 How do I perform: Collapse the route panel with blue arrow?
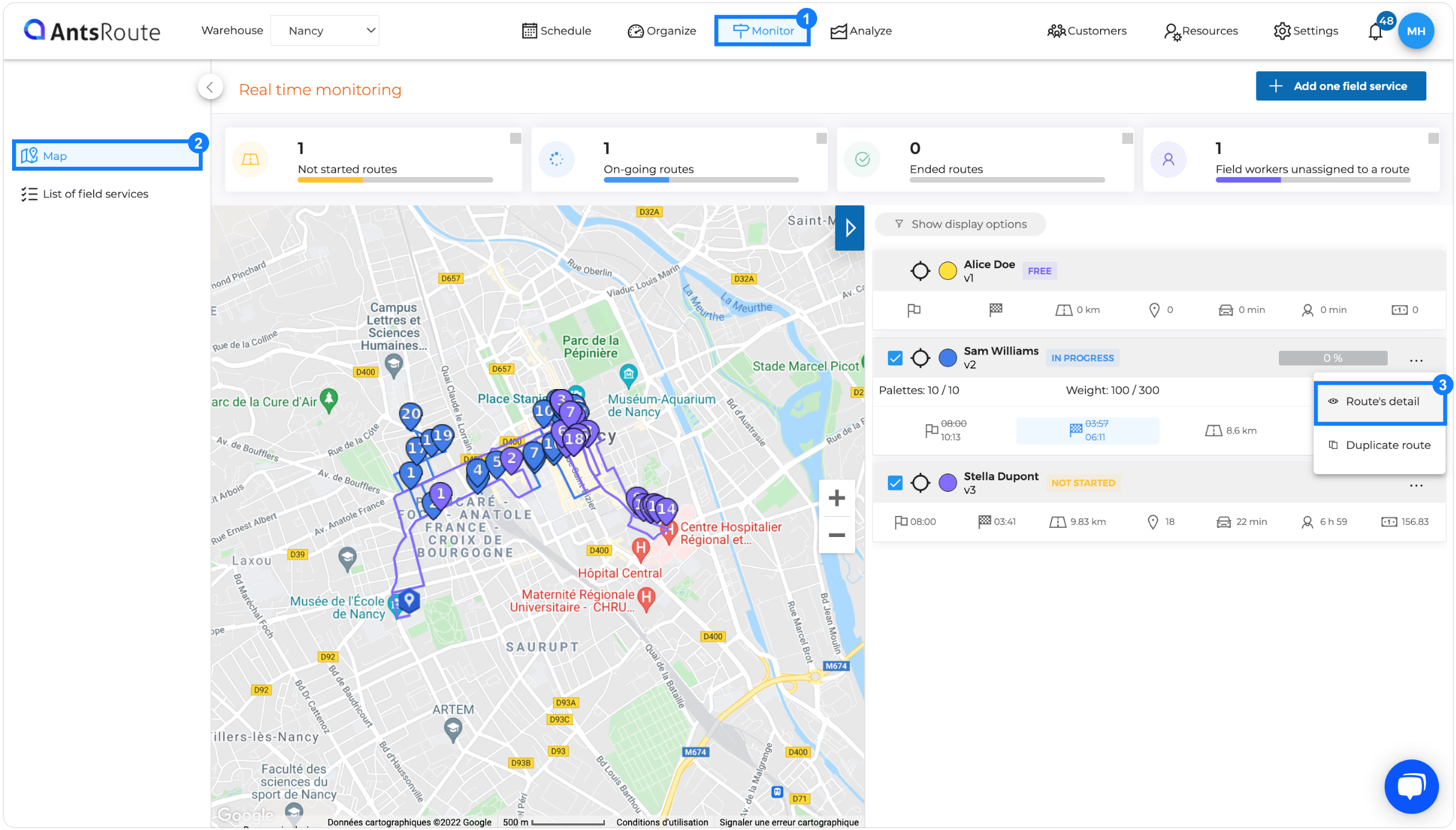coord(849,228)
